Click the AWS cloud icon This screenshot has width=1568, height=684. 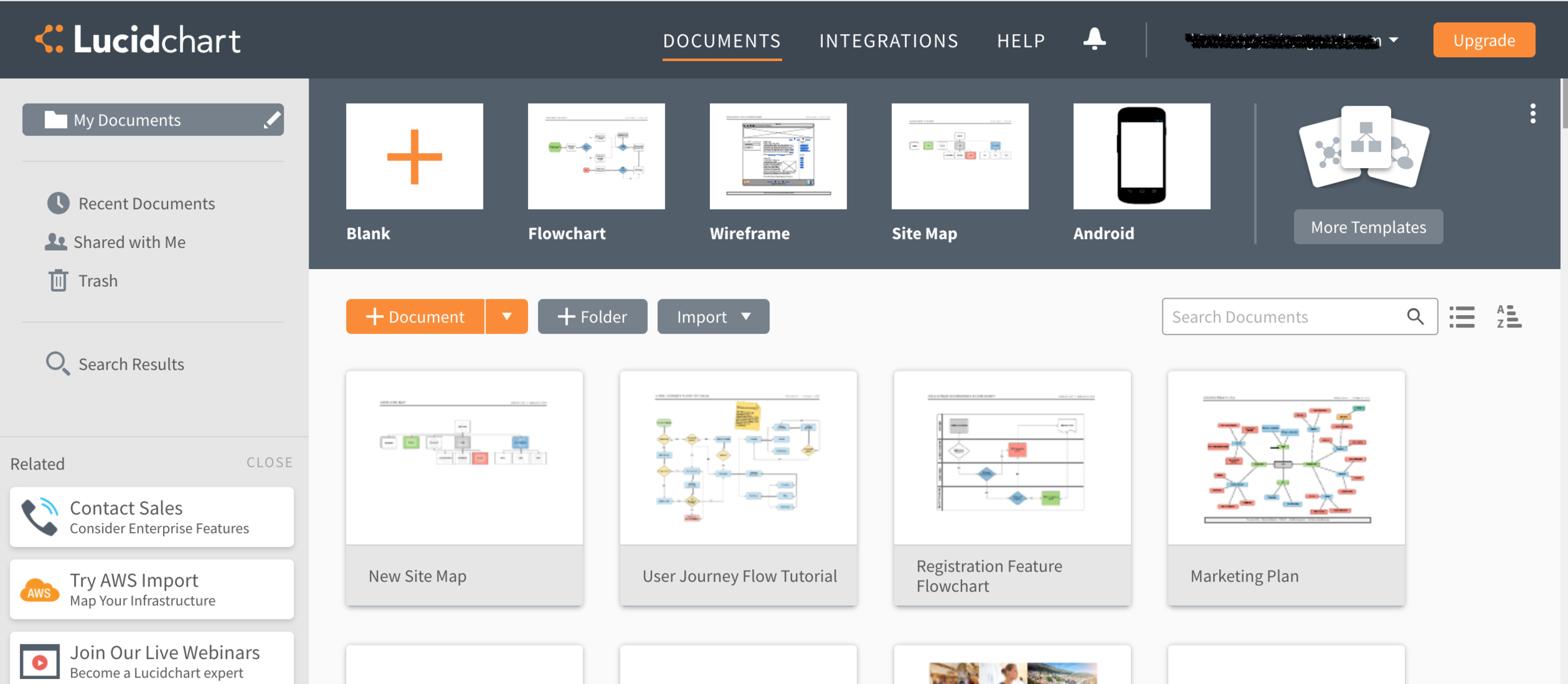pyautogui.click(x=40, y=590)
